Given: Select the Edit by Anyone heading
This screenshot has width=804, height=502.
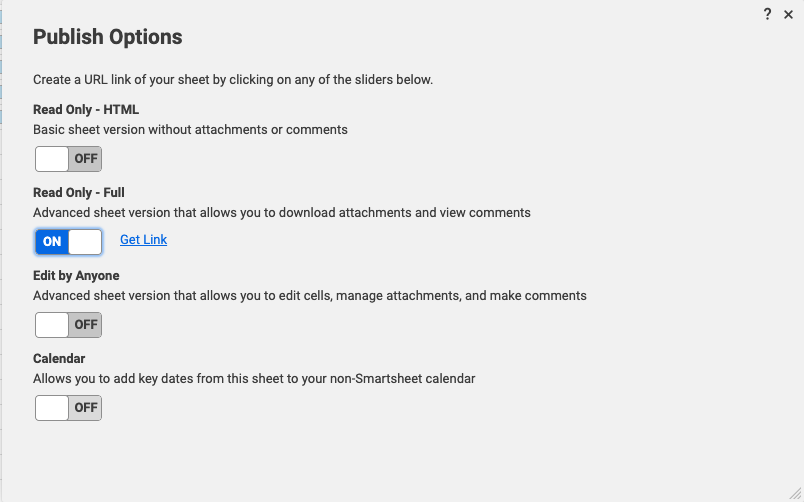Looking at the screenshot, I should tap(76, 276).
